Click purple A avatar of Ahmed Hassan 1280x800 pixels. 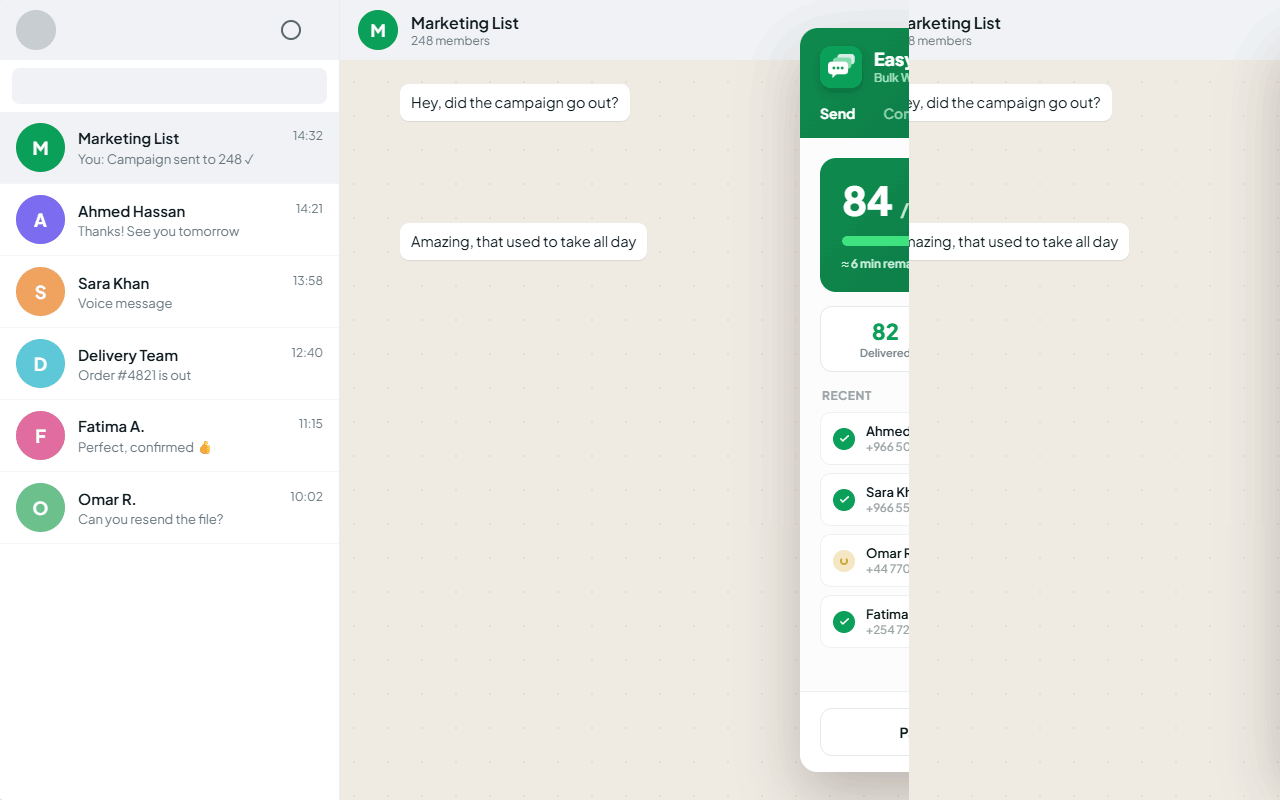[40, 220]
